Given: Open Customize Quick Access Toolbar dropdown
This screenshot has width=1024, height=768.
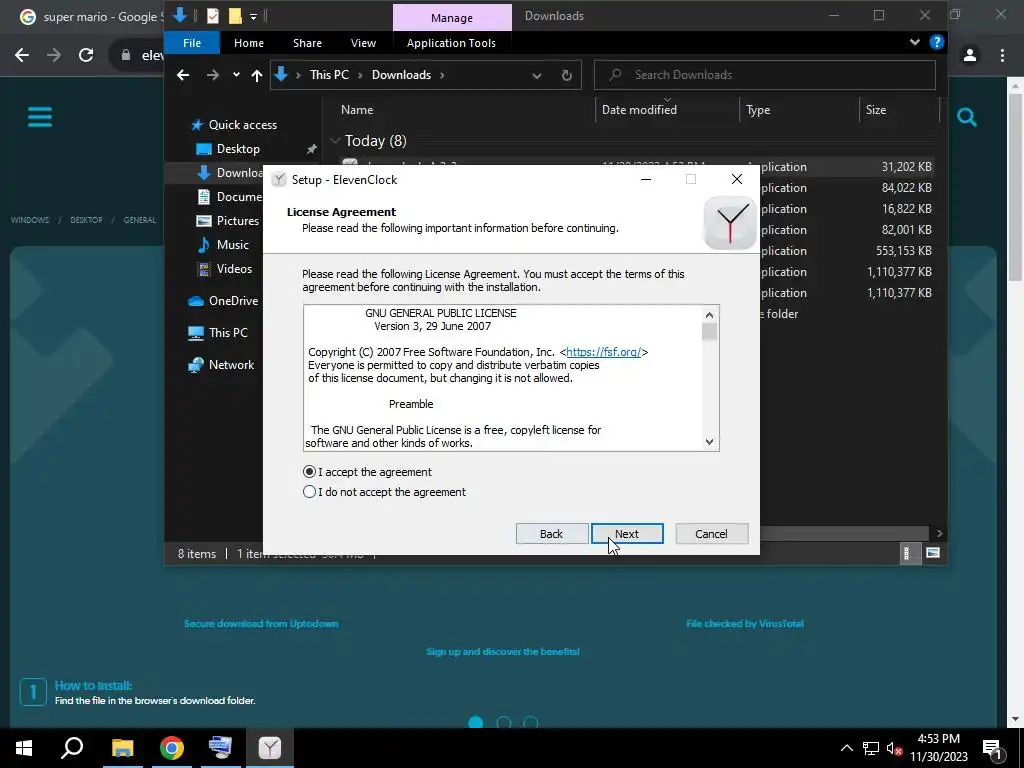Looking at the screenshot, I should point(253,16).
